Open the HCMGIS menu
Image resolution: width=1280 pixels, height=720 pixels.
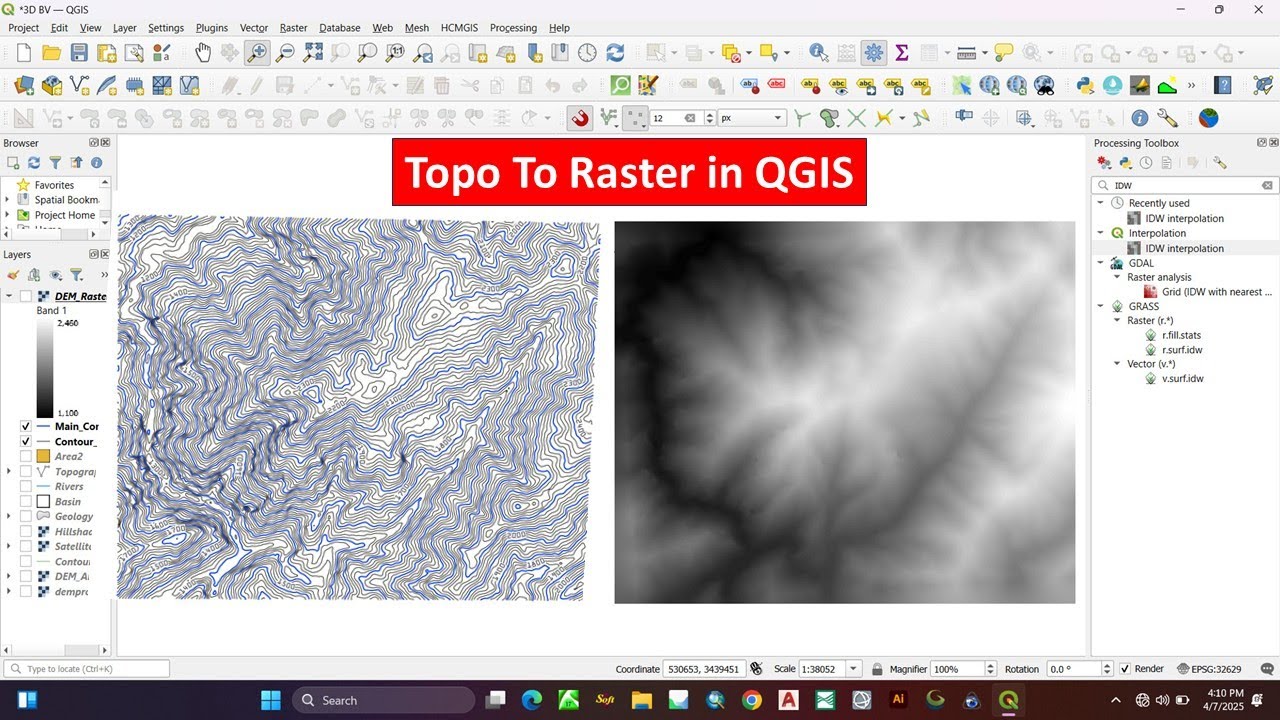(460, 28)
